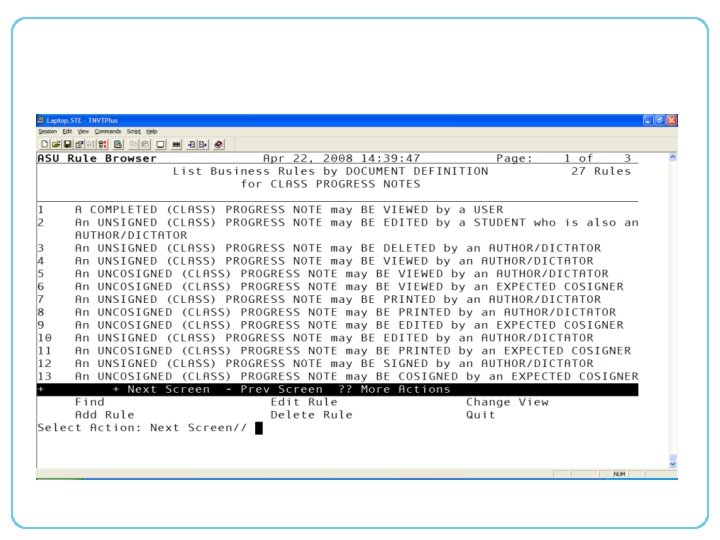Click the greyed Paste toolbar icon
720x540 pixels.
[x=145, y=145]
